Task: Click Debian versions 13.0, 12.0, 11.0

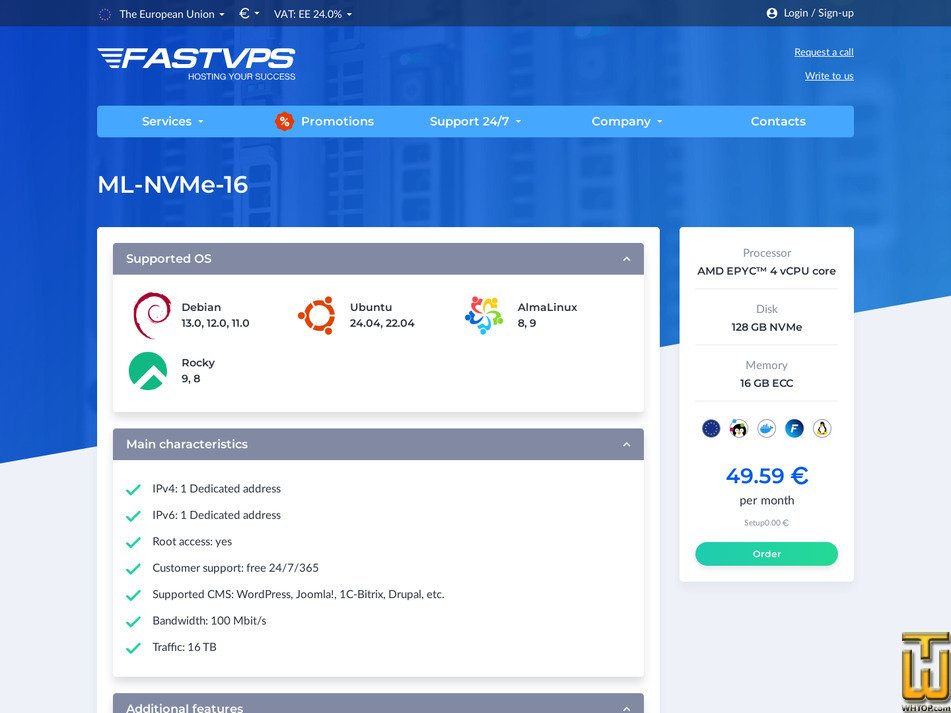Action: 215,323
